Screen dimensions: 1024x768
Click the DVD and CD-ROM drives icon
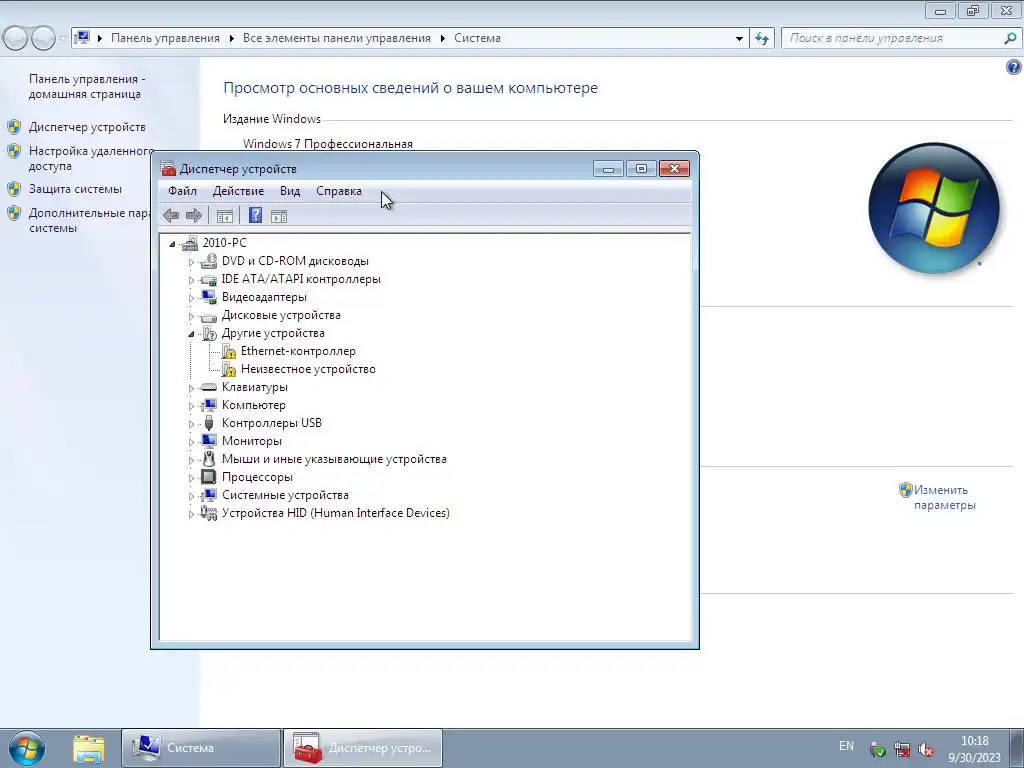click(209, 261)
